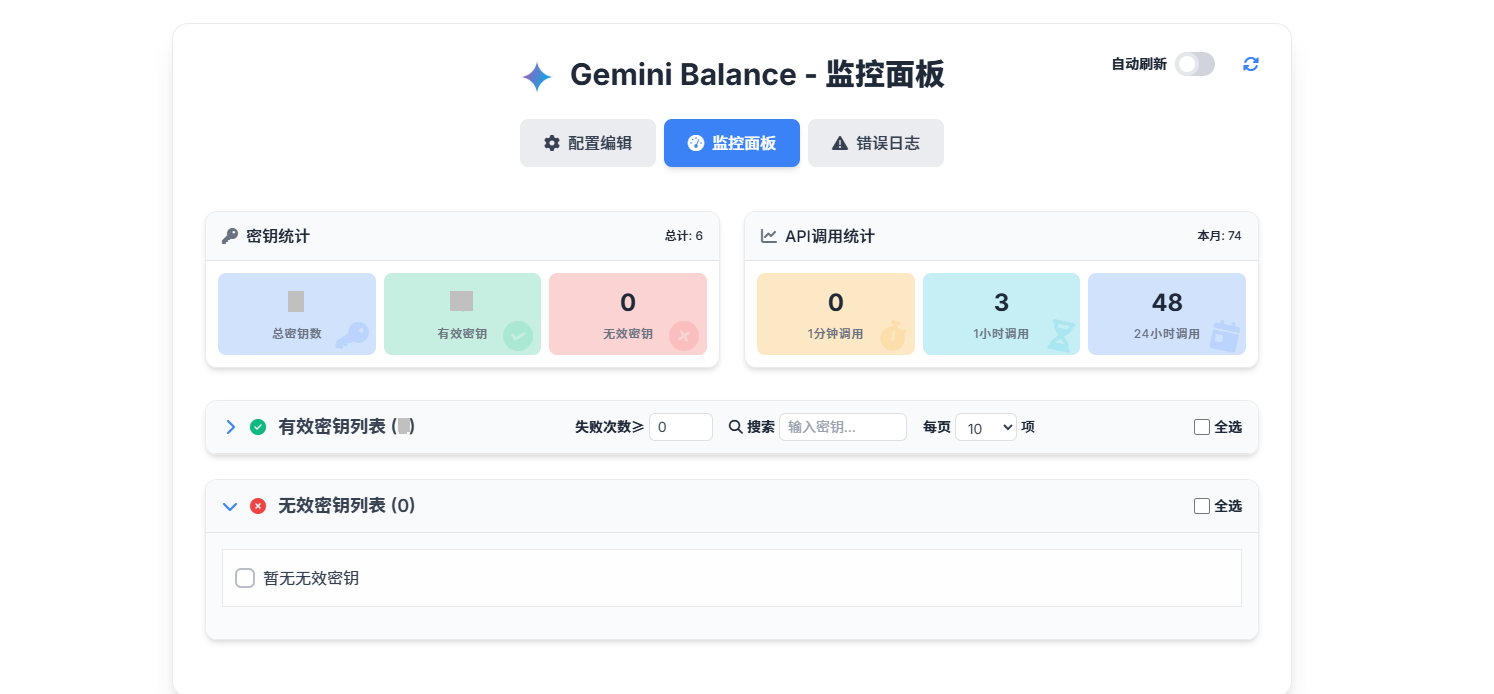Image resolution: width=1494 pixels, height=694 pixels.
Task: Switch to the 错误日志 tab
Action: (x=875, y=142)
